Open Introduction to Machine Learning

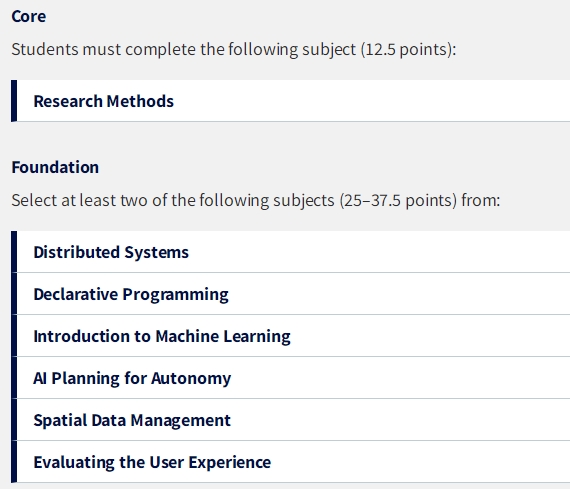point(162,336)
